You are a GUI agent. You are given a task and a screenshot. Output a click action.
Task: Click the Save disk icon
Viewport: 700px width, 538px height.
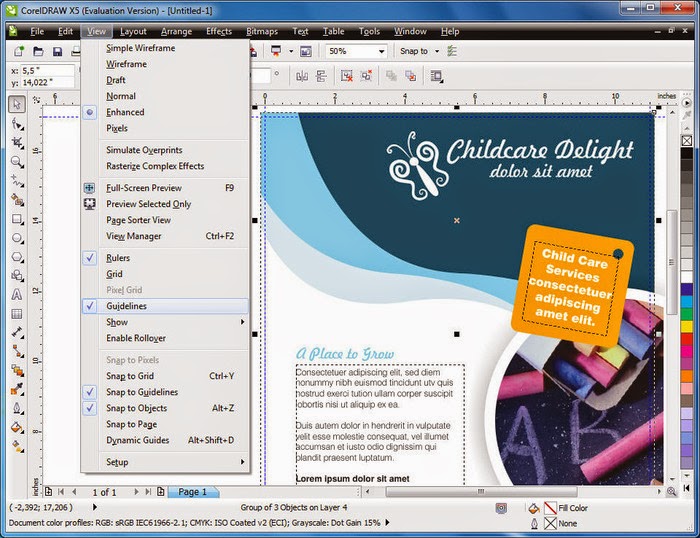57,51
